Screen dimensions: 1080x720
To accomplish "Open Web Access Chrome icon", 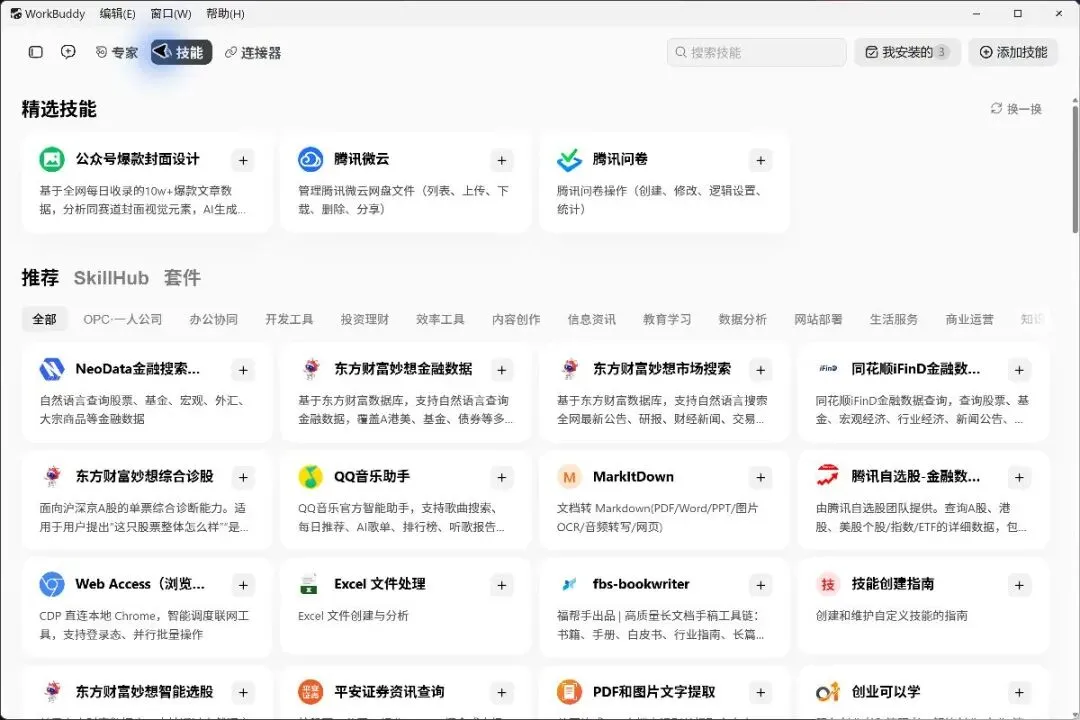I will (52, 584).
